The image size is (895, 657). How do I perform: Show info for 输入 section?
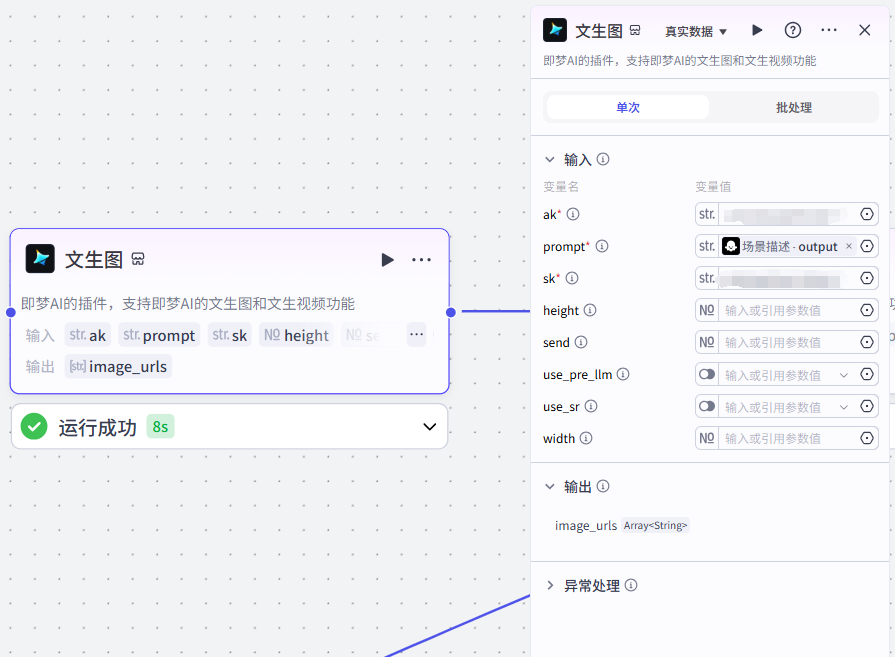tap(603, 159)
